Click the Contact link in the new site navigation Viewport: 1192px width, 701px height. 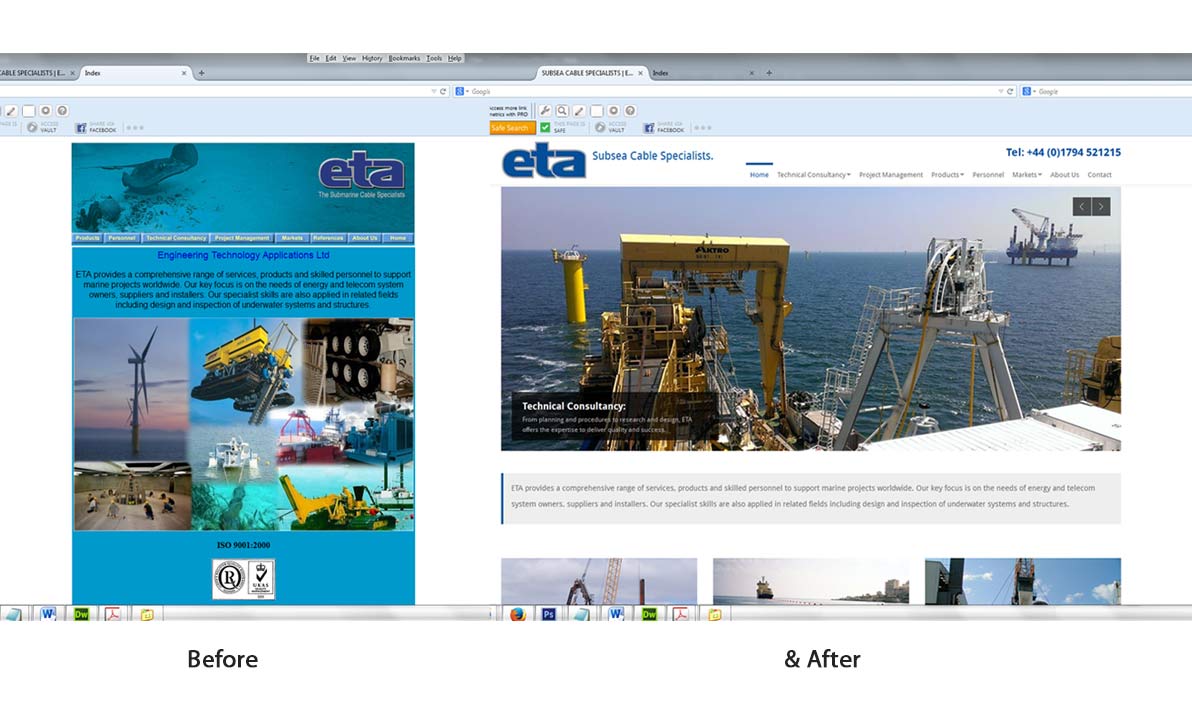1099,175
